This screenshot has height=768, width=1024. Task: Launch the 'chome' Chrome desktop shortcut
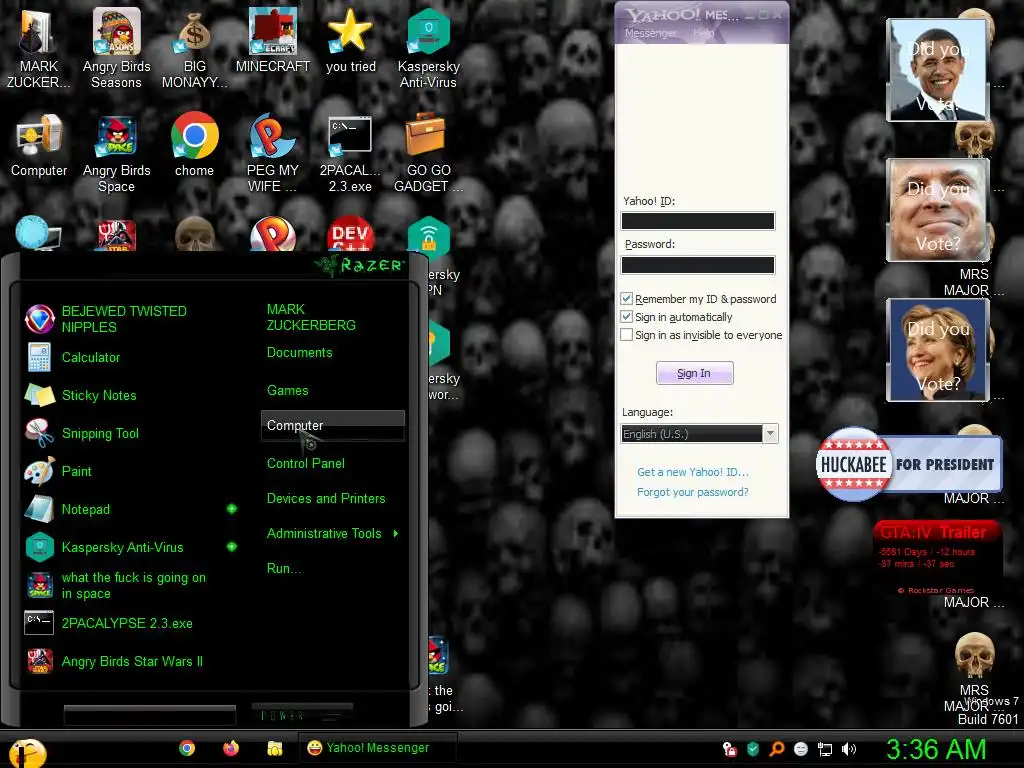(194, 145)
